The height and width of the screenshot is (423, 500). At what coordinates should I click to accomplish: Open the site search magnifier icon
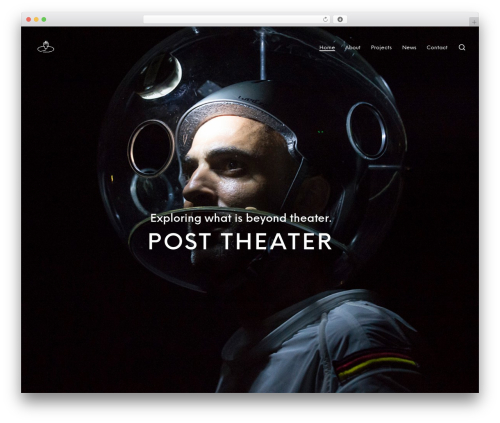(x=462, y=47)
